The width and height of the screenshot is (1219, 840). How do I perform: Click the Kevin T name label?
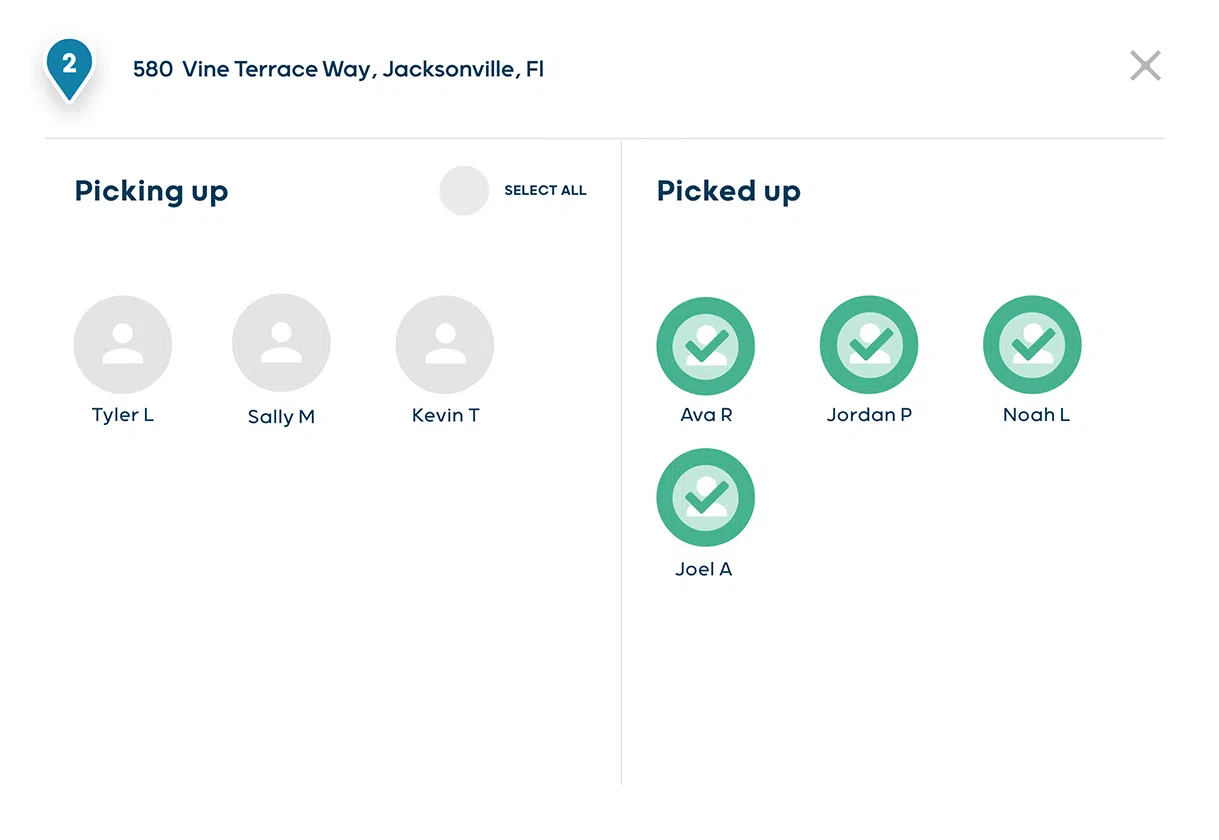pyautogui.click(x=445, y=415)
